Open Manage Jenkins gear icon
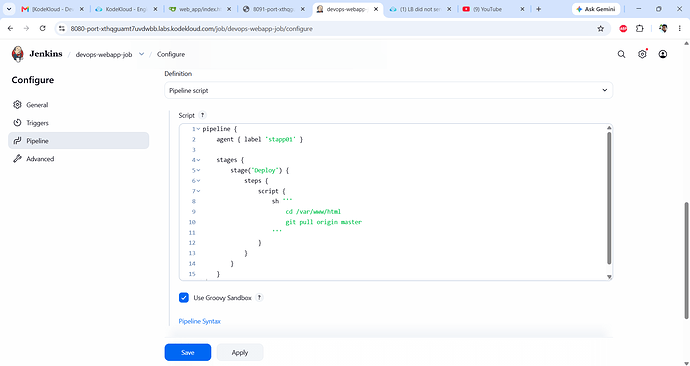Screen dimensions: 690x366 pyautogui.click(x=642, y=54)
